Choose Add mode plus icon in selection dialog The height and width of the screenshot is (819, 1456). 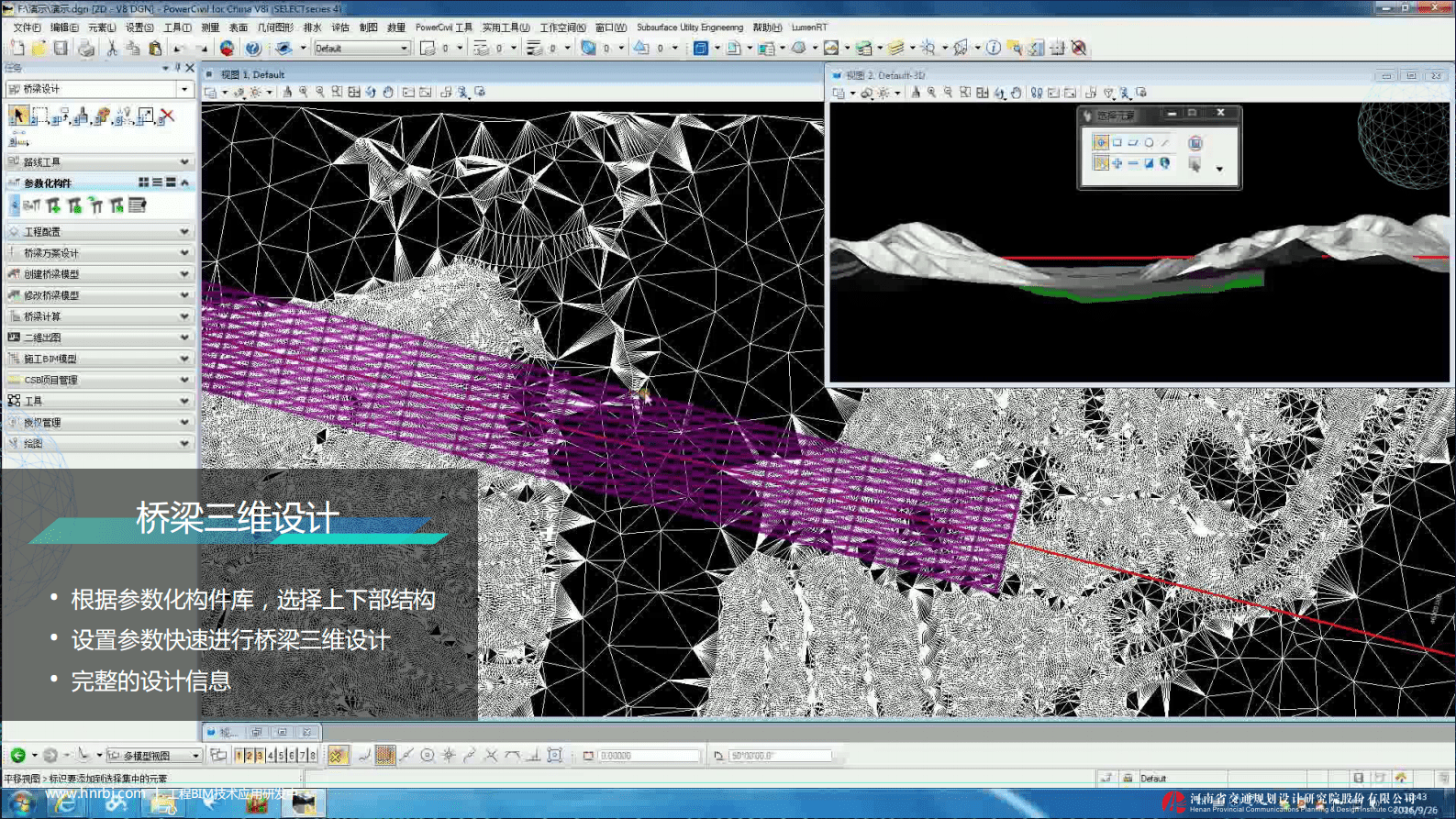pyautogui.click(x=1117, y=163)
